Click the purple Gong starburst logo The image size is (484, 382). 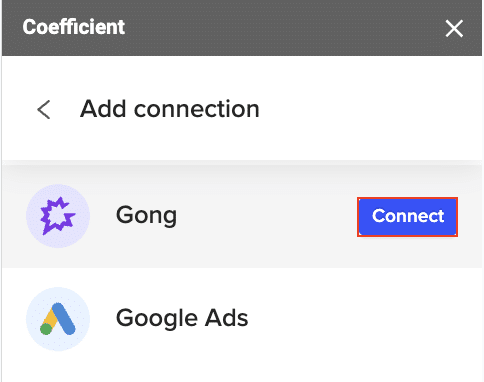click(58, 216)
